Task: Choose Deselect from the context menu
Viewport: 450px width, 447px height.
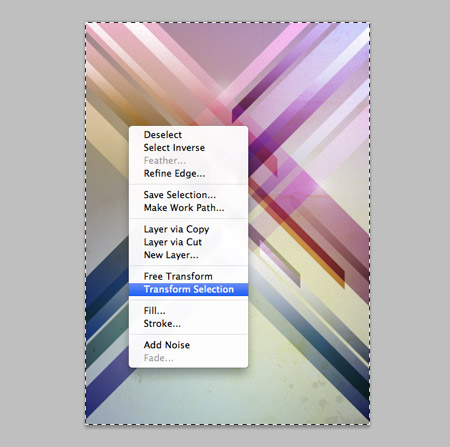Action: point(188,135)
